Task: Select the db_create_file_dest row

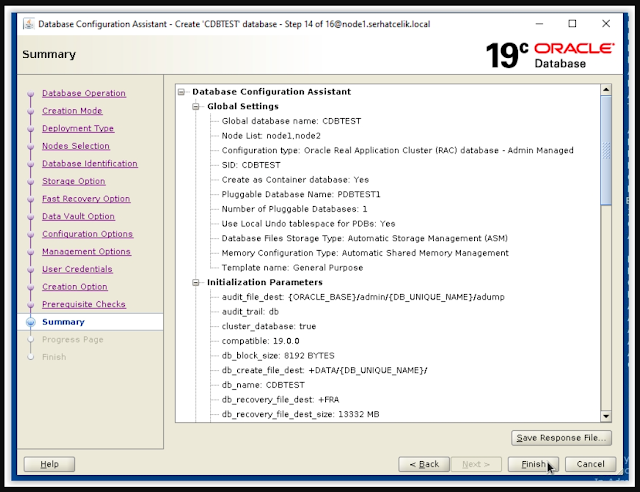Action: pyautogui.click(x=324, y=370)
